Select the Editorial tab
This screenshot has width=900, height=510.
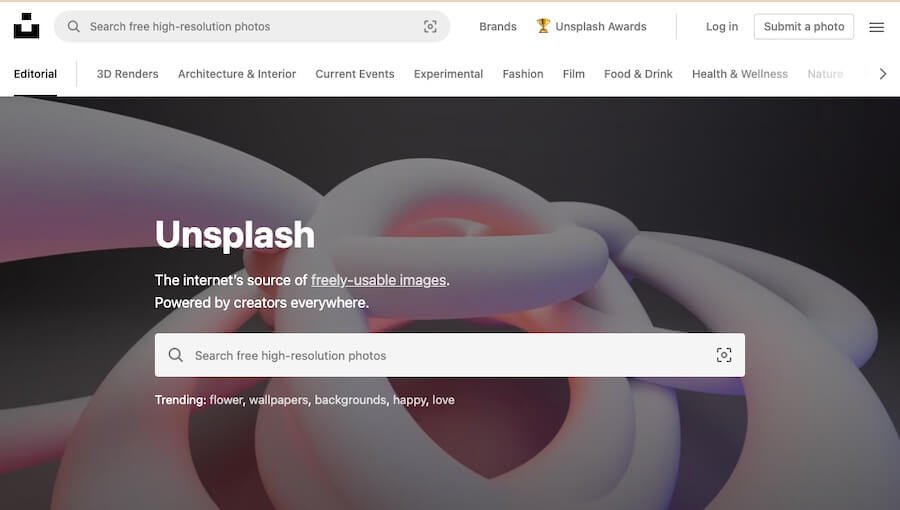[36, 74]
